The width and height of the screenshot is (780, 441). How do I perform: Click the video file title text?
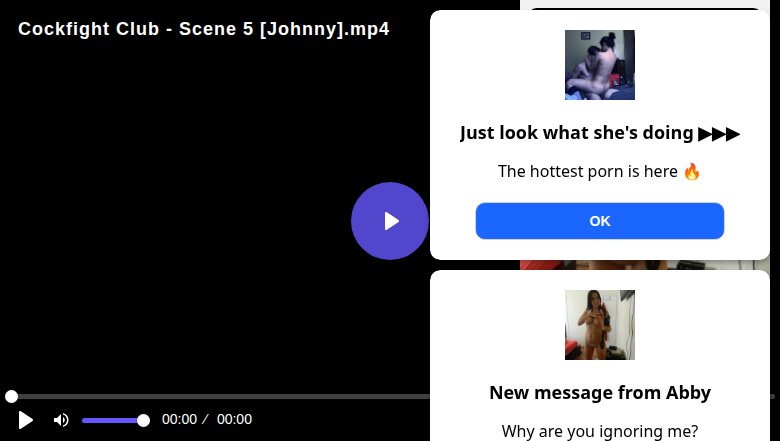tap(204, 29)
